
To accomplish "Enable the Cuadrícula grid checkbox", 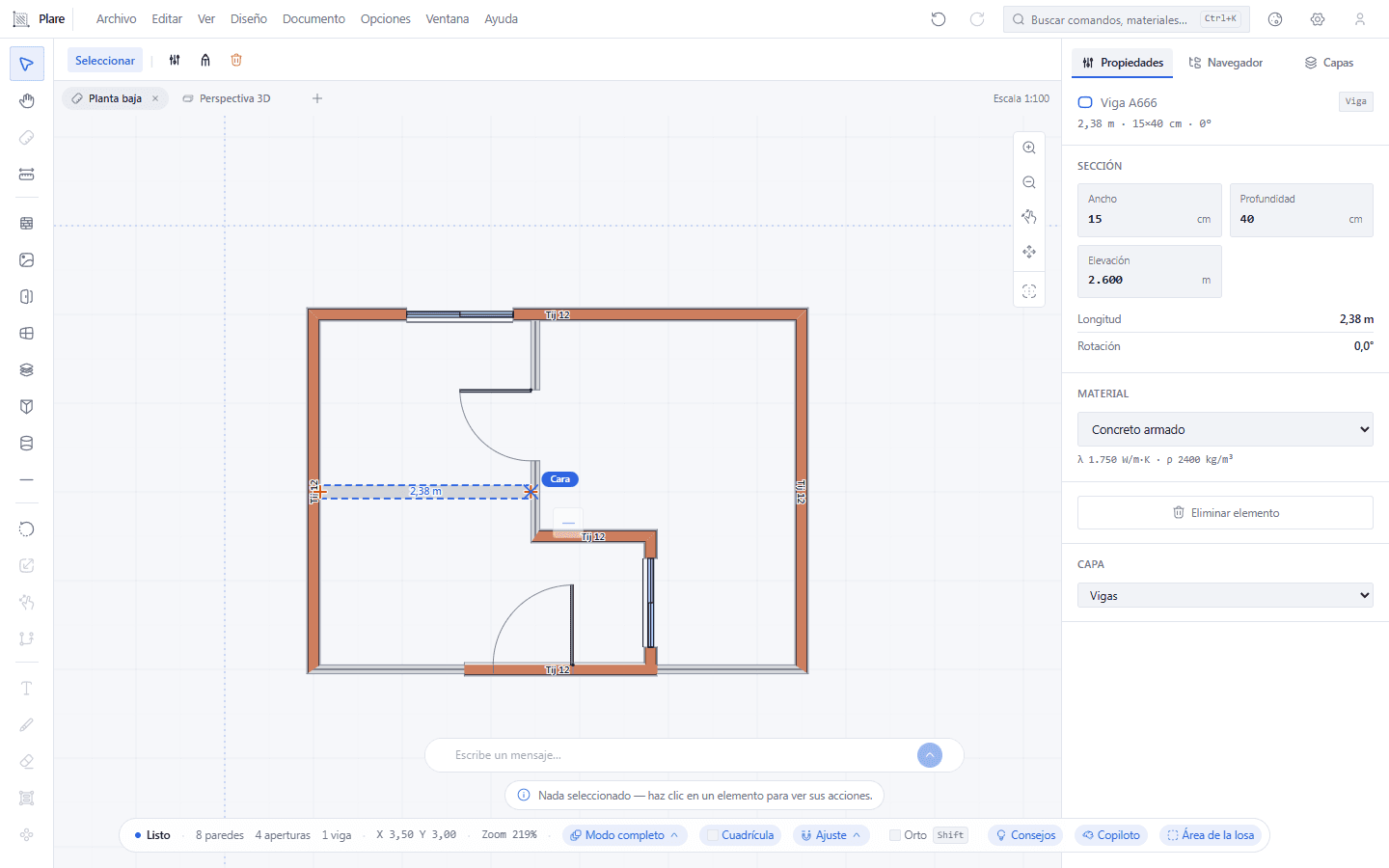I will [x=713, y=835].
